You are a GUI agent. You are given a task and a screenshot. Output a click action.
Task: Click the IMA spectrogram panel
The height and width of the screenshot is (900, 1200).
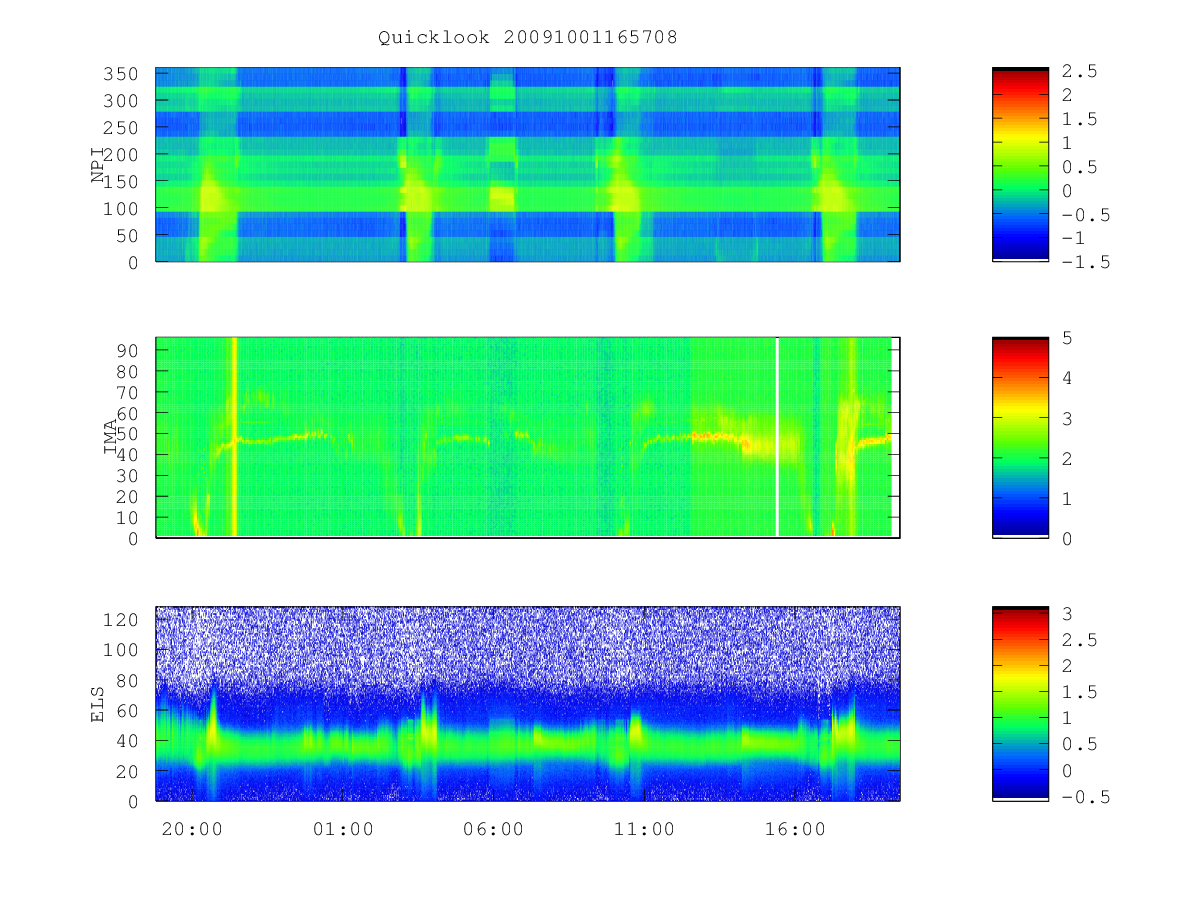528,437
